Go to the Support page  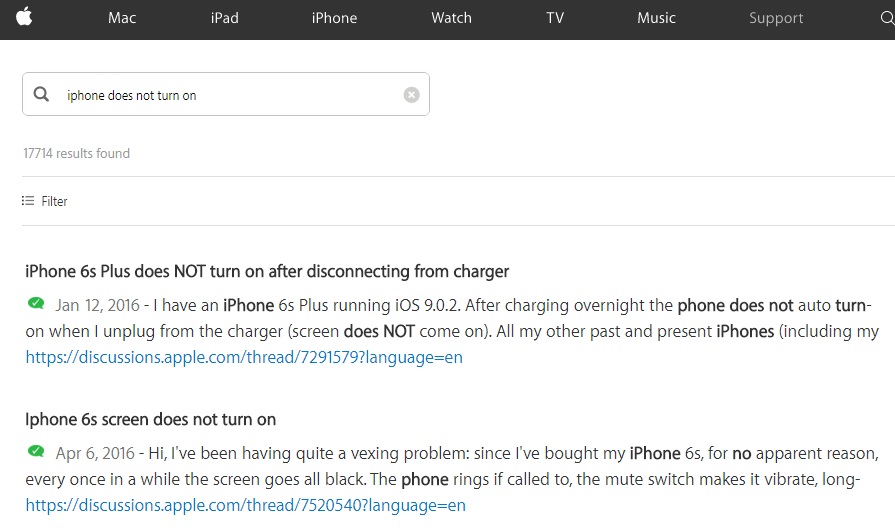(776, 18)
